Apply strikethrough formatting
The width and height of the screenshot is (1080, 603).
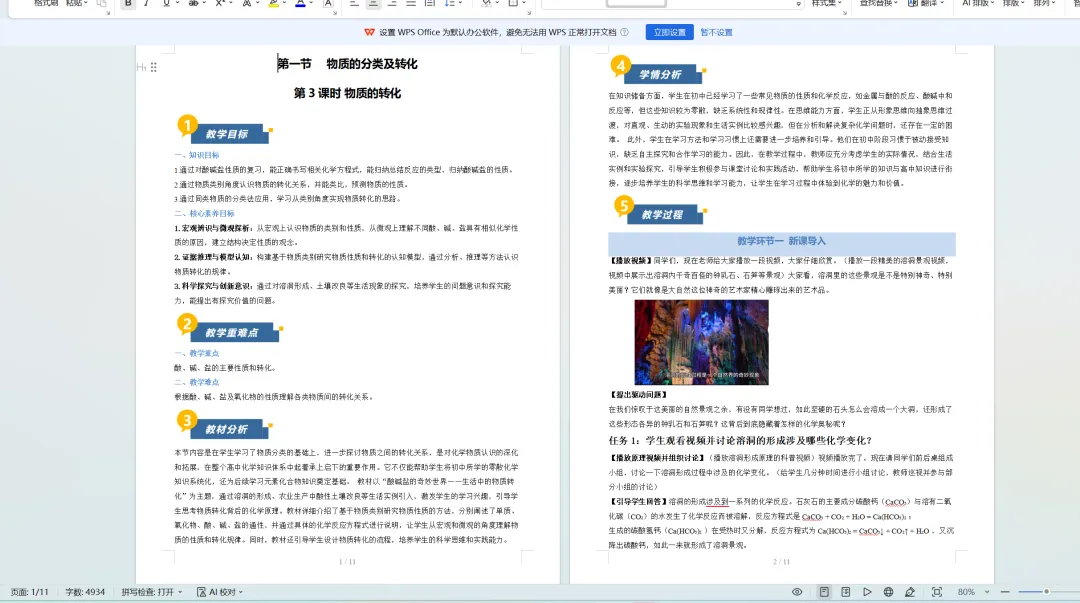[x=194, y=3]
